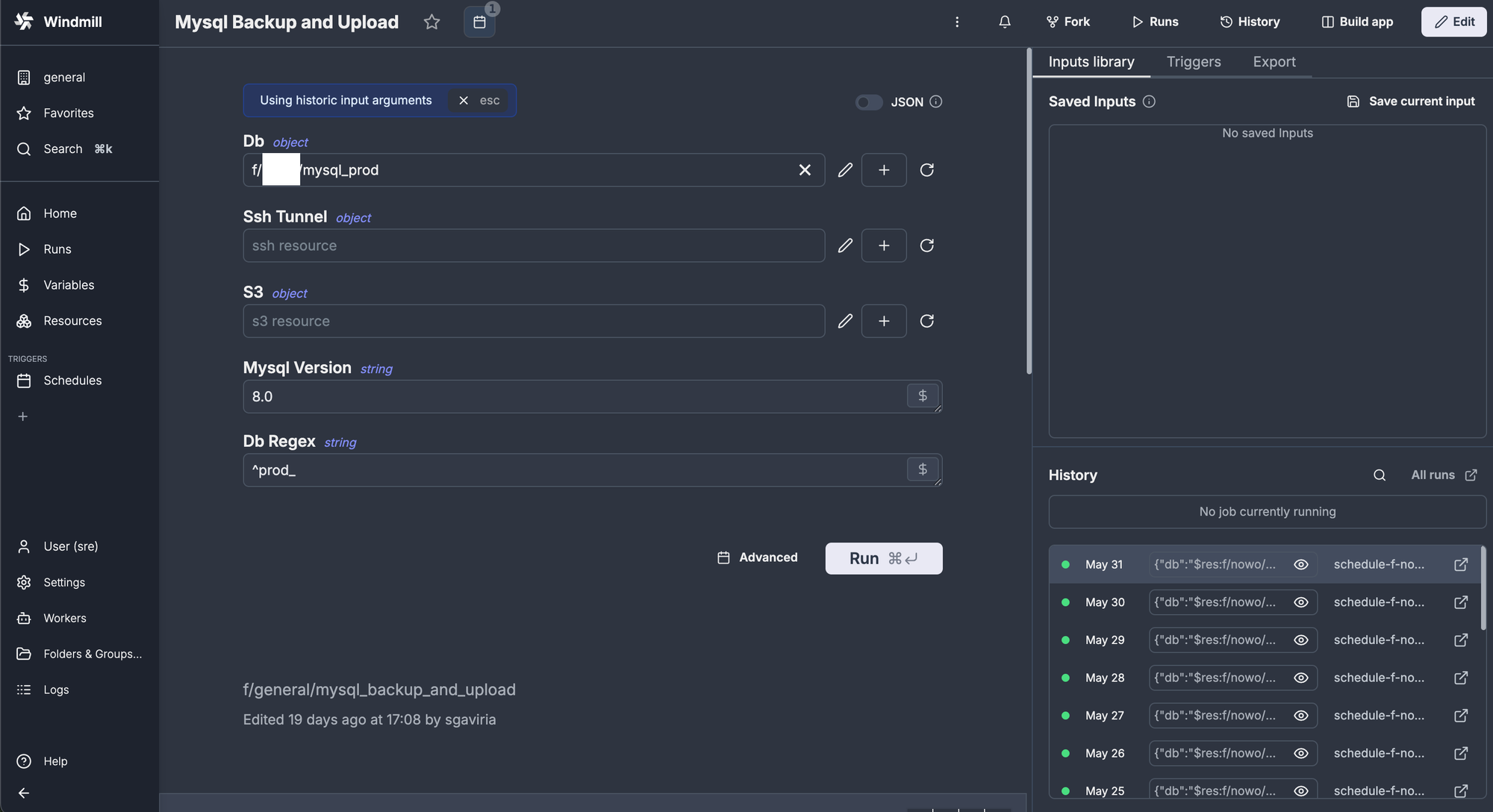Preview May 31 run inputs eye icon
Screen dimensions: 1493x812
(x=1301, y=564)
